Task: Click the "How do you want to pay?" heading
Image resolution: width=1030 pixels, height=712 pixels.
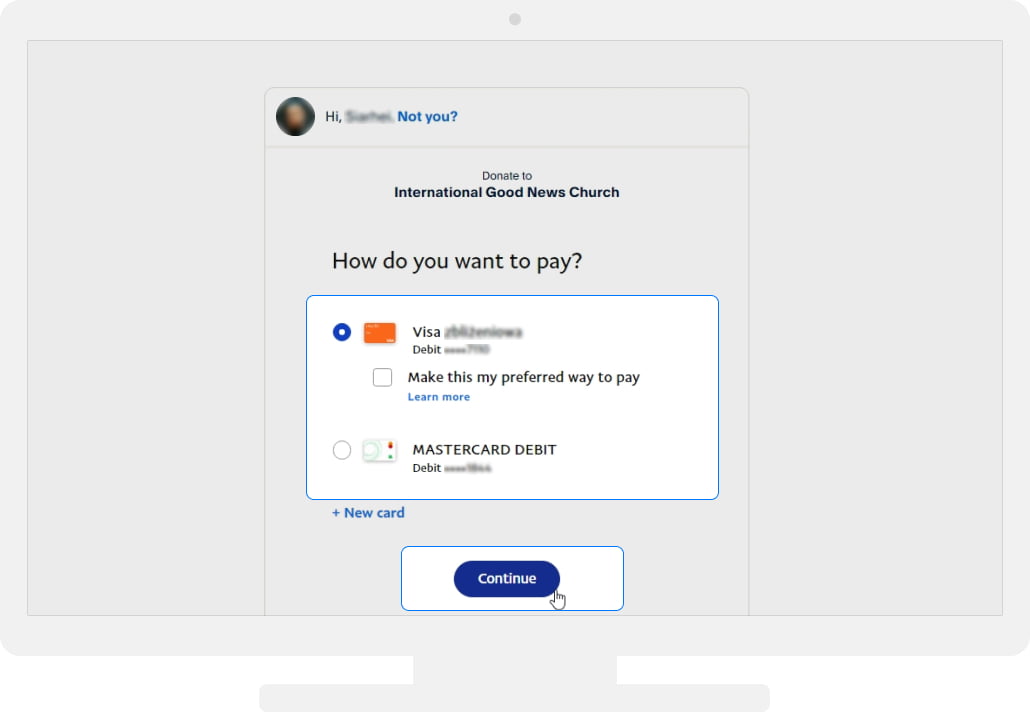Action: pos(457,261)
